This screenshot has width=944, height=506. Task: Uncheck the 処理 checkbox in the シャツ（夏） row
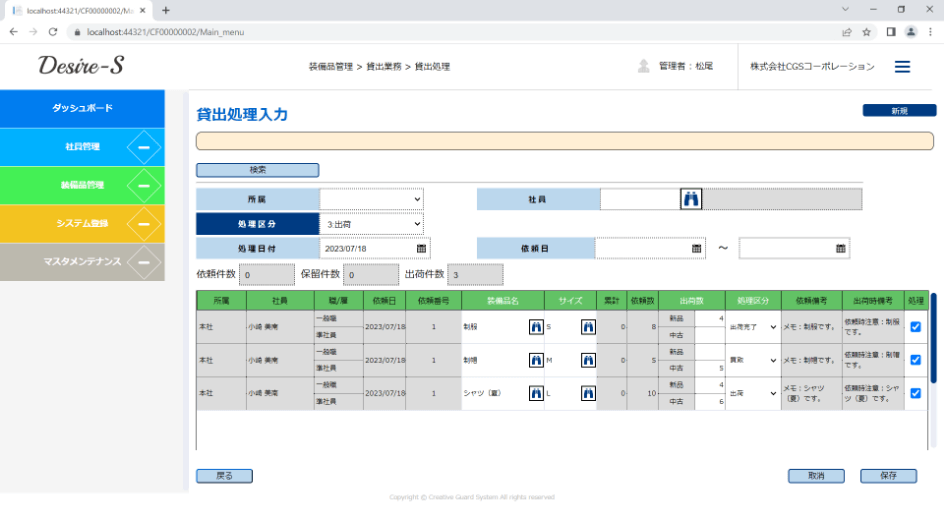[x=916, y=393]
